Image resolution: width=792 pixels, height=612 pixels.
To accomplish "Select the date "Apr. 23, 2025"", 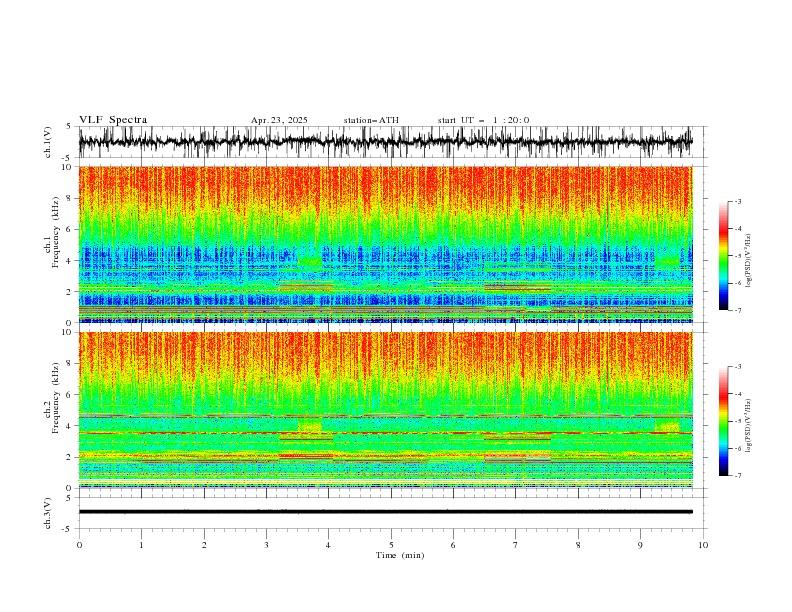I will pyautogui.click(x=279, y=120).
